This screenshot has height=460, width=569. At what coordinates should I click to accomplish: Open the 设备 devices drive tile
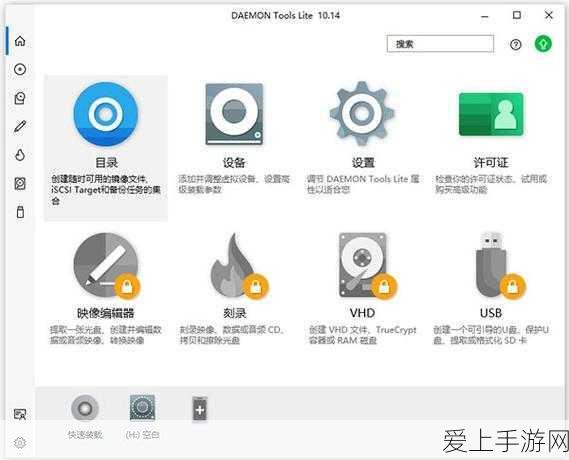(234, 114)
